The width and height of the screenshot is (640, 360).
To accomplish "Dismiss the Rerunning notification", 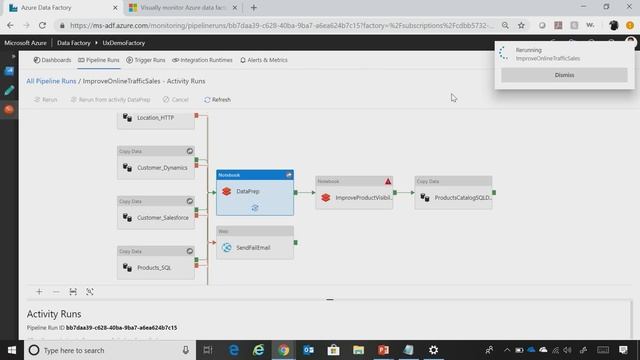I will pos(564,75).
